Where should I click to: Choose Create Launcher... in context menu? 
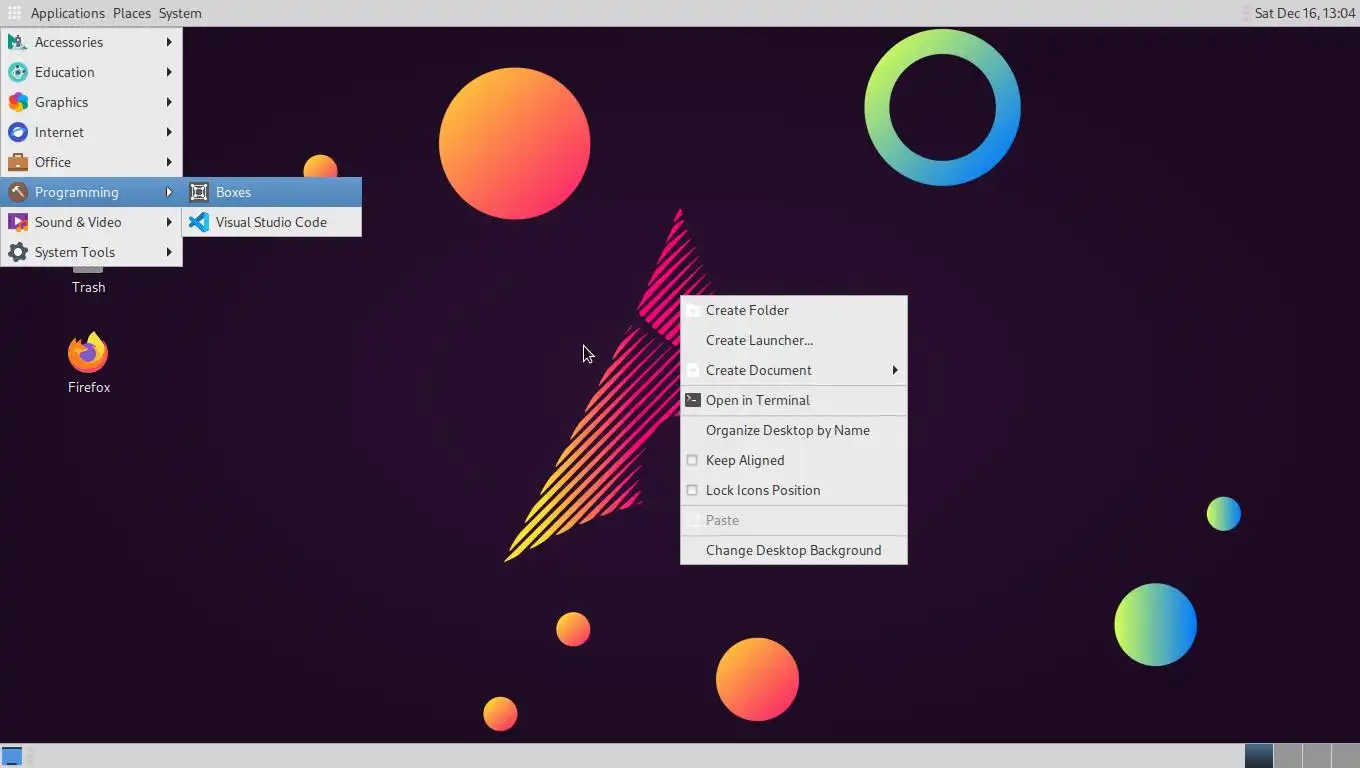point(794,340)
